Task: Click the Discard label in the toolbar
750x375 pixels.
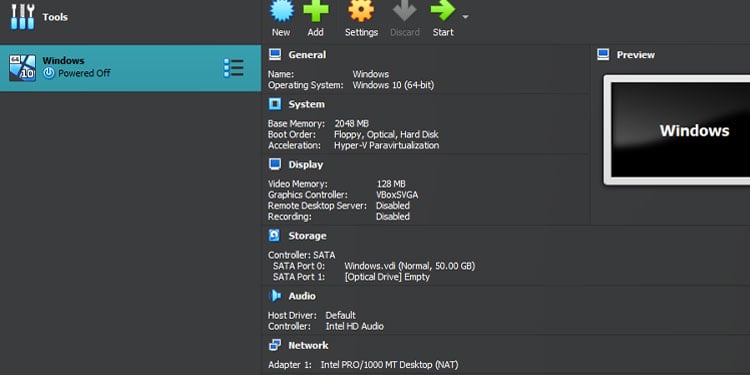Action: click(405, 33)
